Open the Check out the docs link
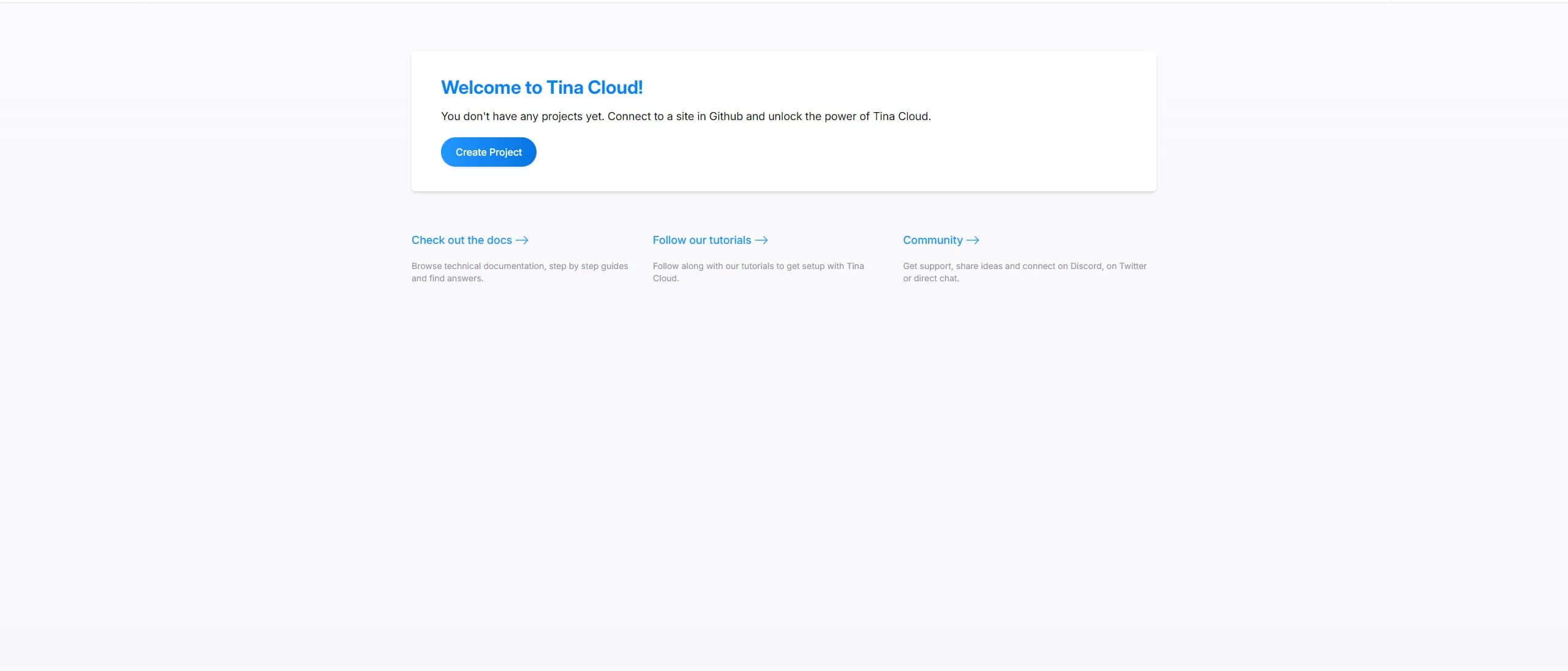Viewport: 1568px width, 671px height. point(470,240)
